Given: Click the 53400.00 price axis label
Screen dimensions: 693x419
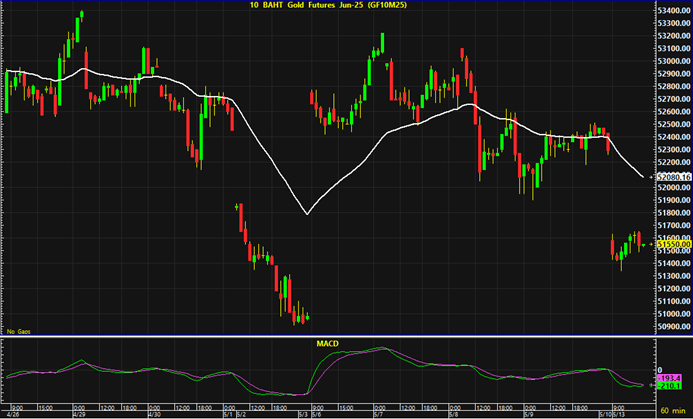Looking at the screenshot, I should tap(671, 10).
